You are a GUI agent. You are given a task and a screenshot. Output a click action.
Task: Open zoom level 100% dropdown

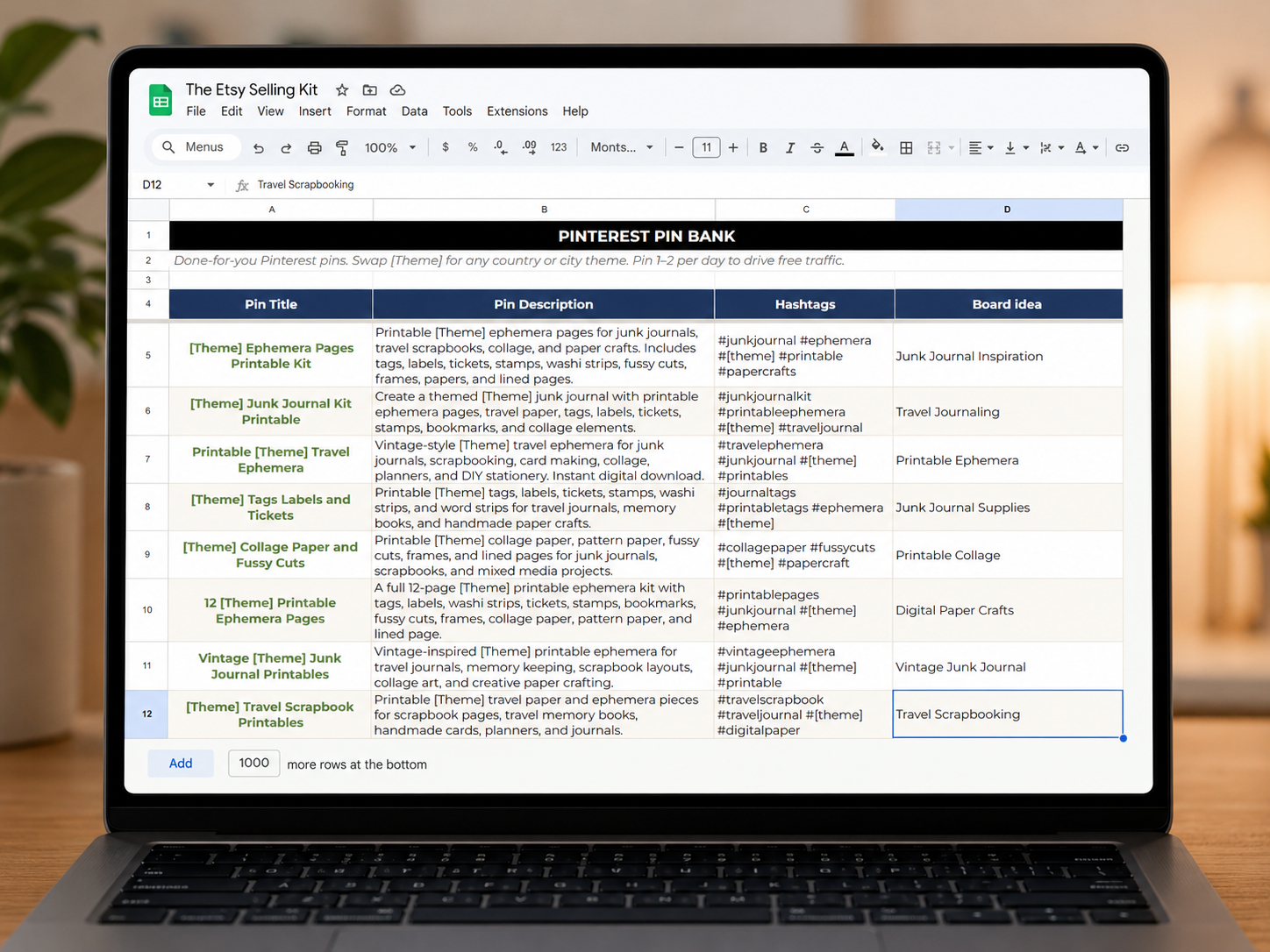(x=390, y=148)
